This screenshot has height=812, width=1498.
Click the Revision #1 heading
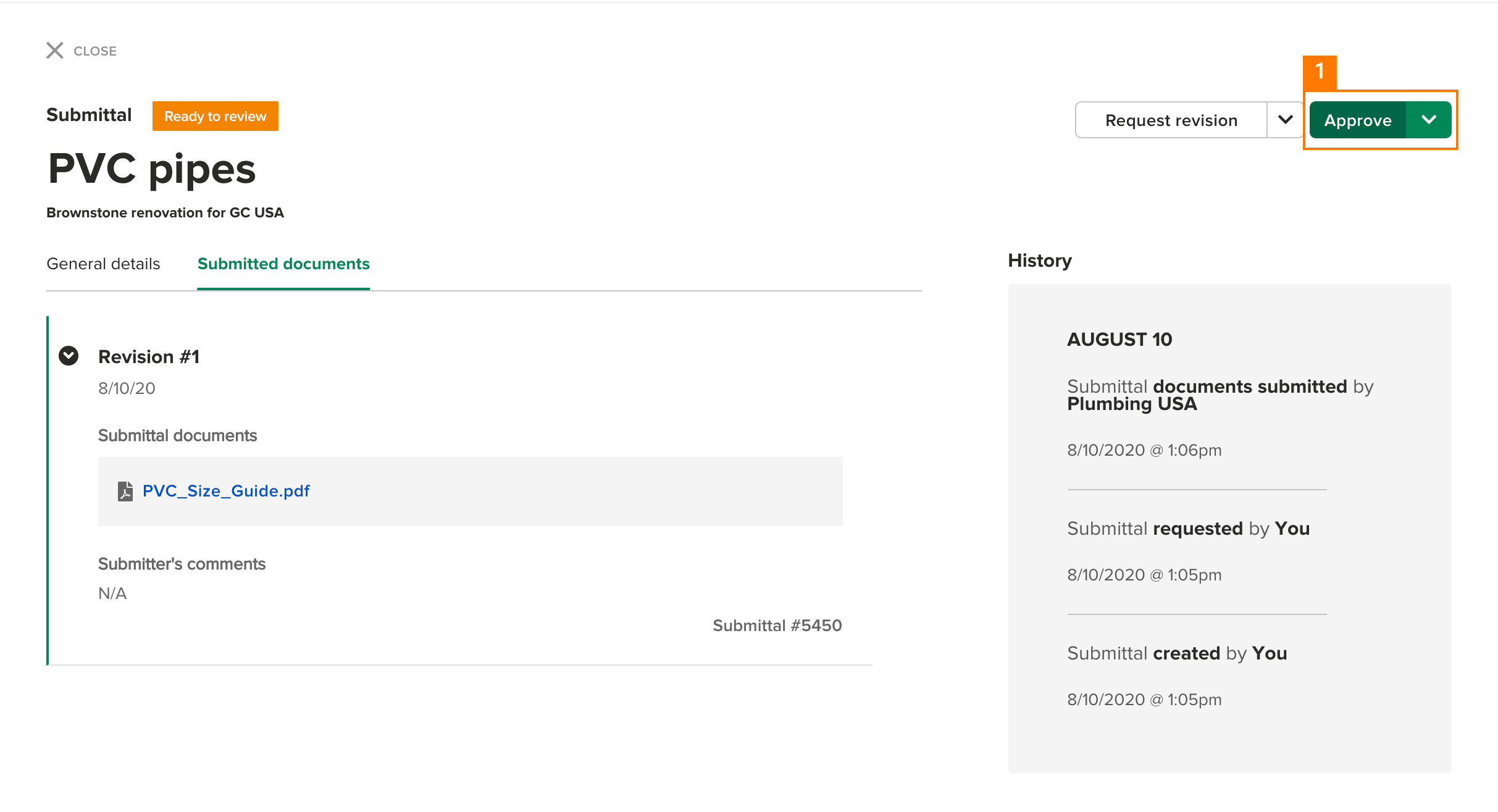149,356
